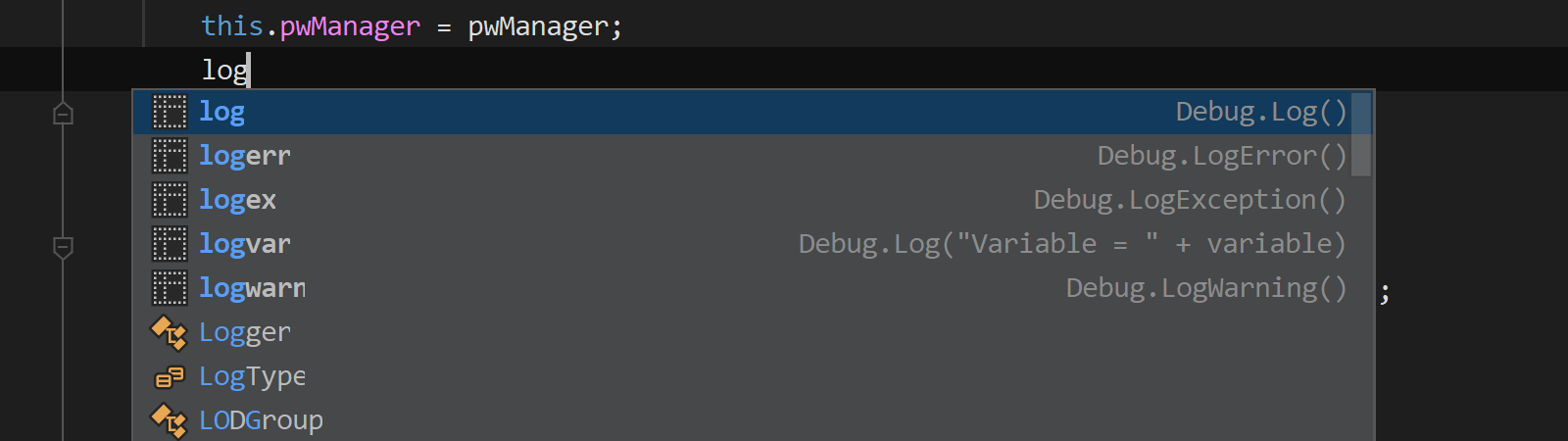The height and width of the screenshot is (441, 1568).
Task: Click the class icon beside LODGroup
Action: 169,421
